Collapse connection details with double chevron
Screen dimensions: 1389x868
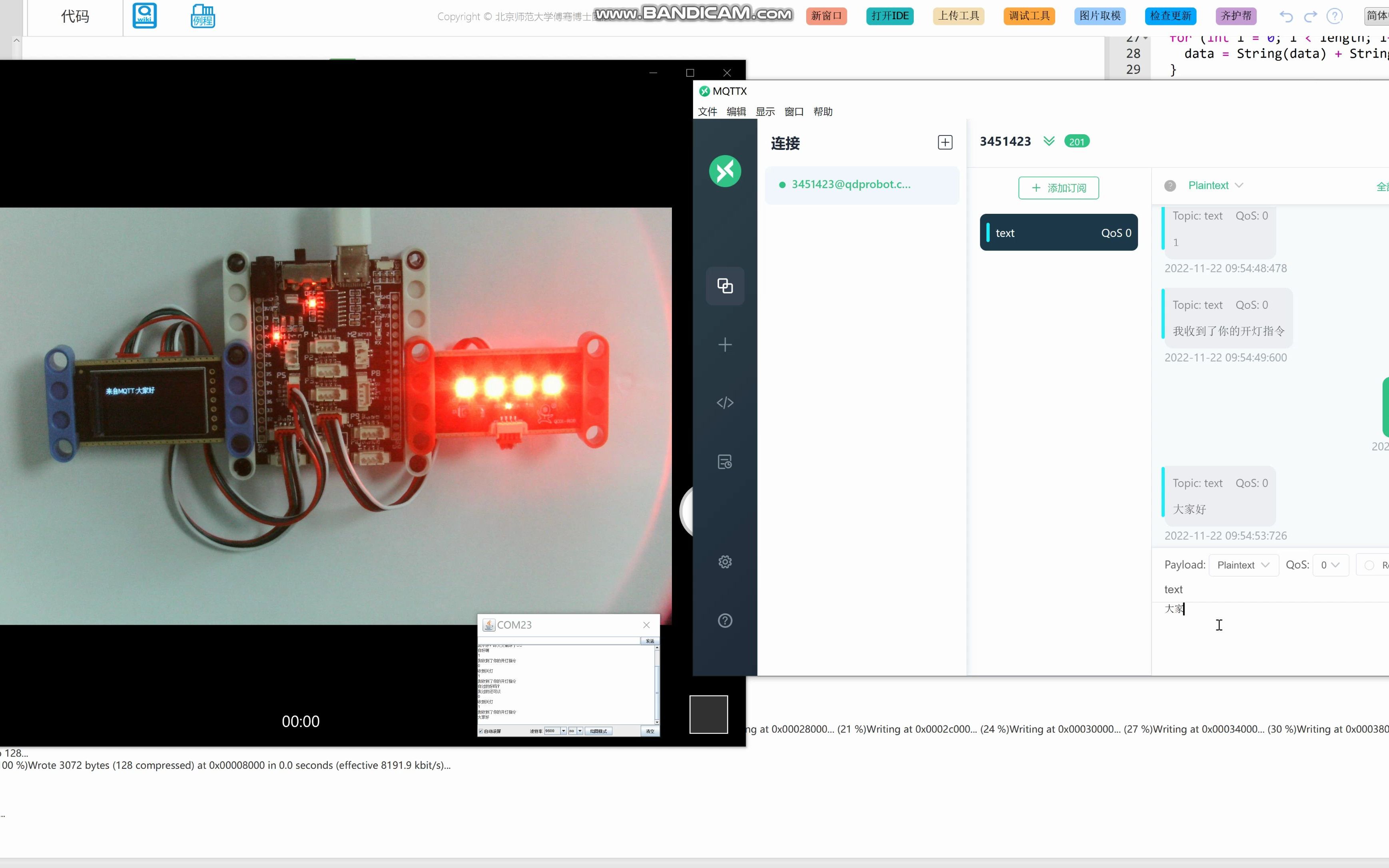tap(1048, 141)
